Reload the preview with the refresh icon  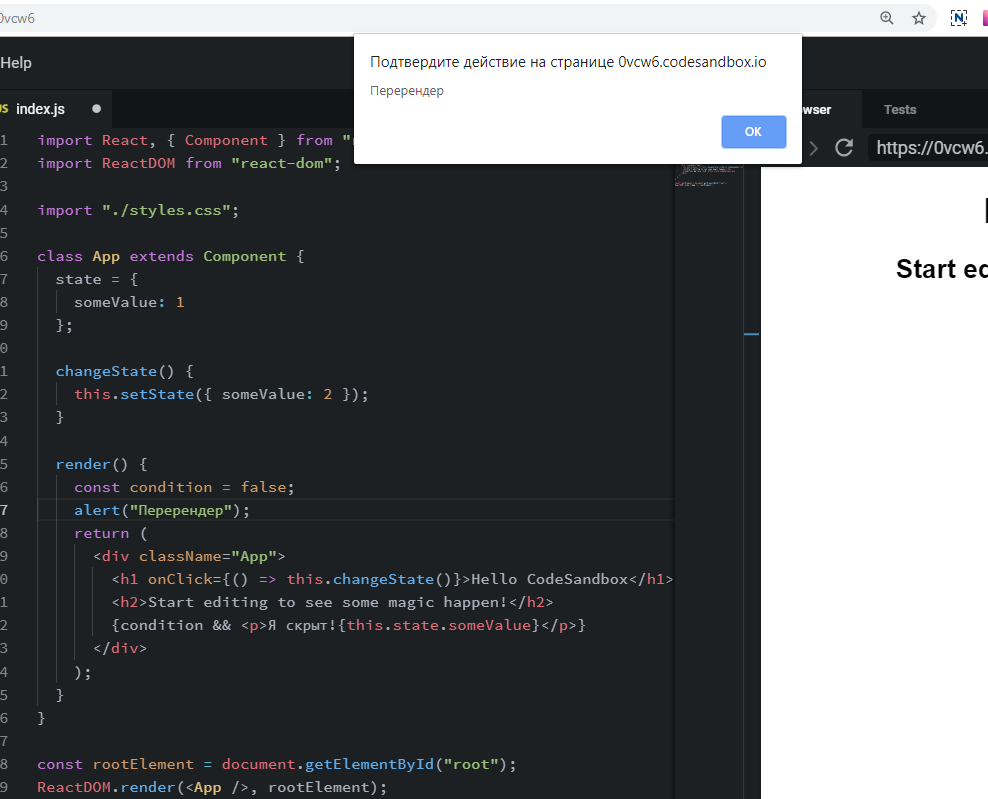click(844, 148)
